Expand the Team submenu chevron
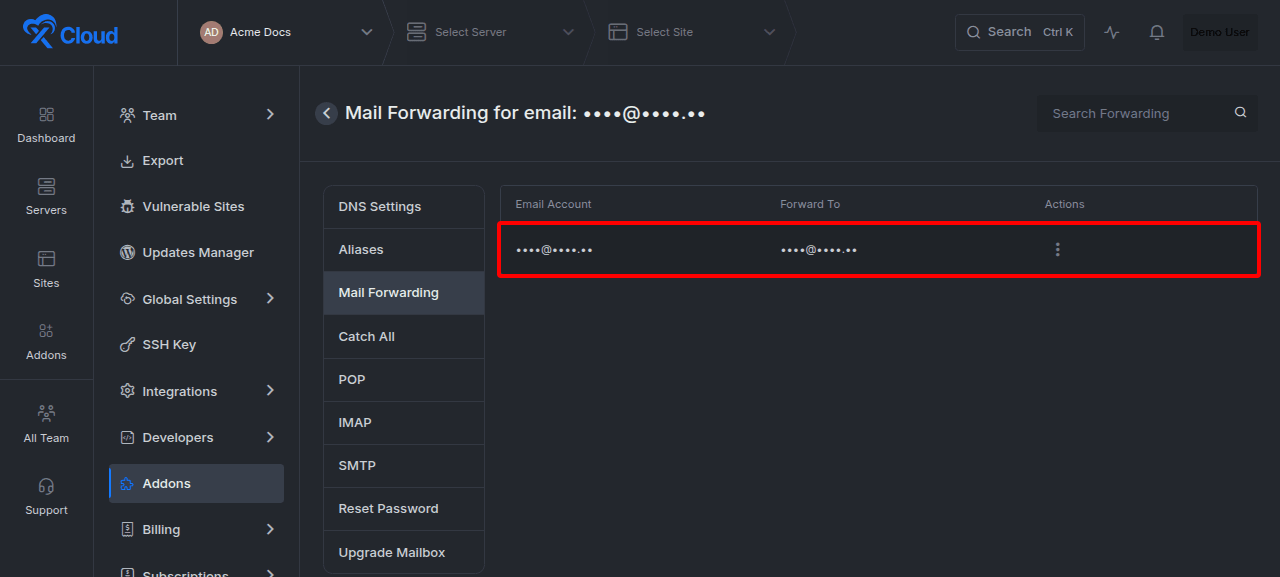Viewport: 1280px width, 577px height. coord(270,115)
